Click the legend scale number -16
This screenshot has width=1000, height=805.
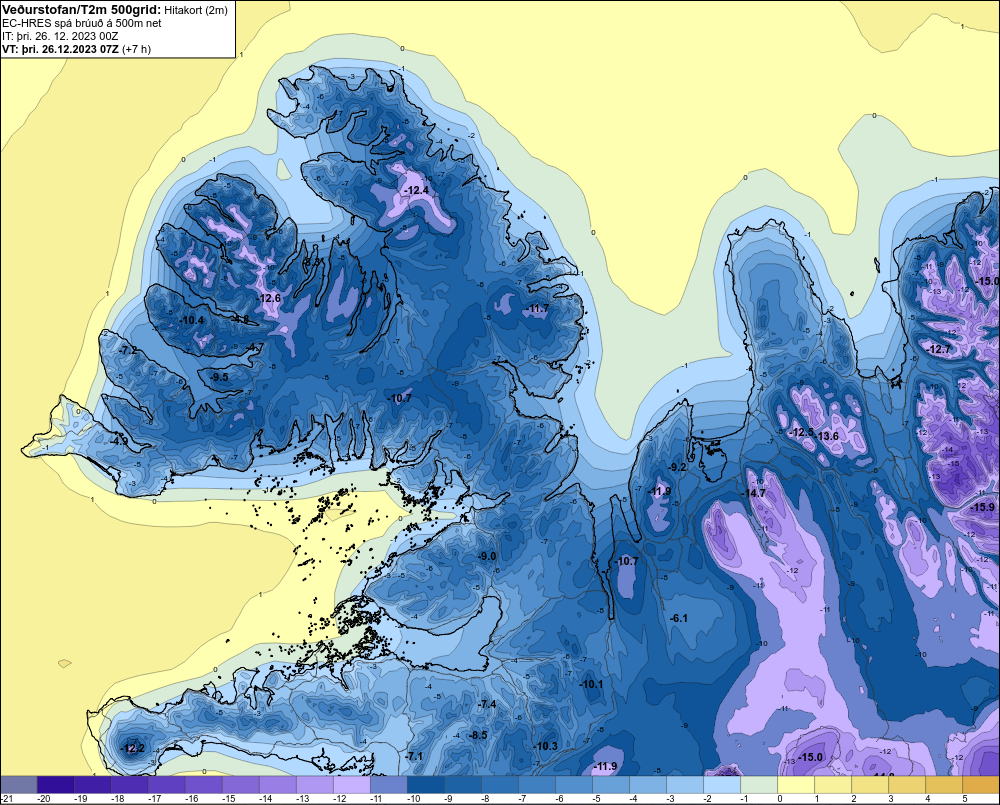[191, 799]
